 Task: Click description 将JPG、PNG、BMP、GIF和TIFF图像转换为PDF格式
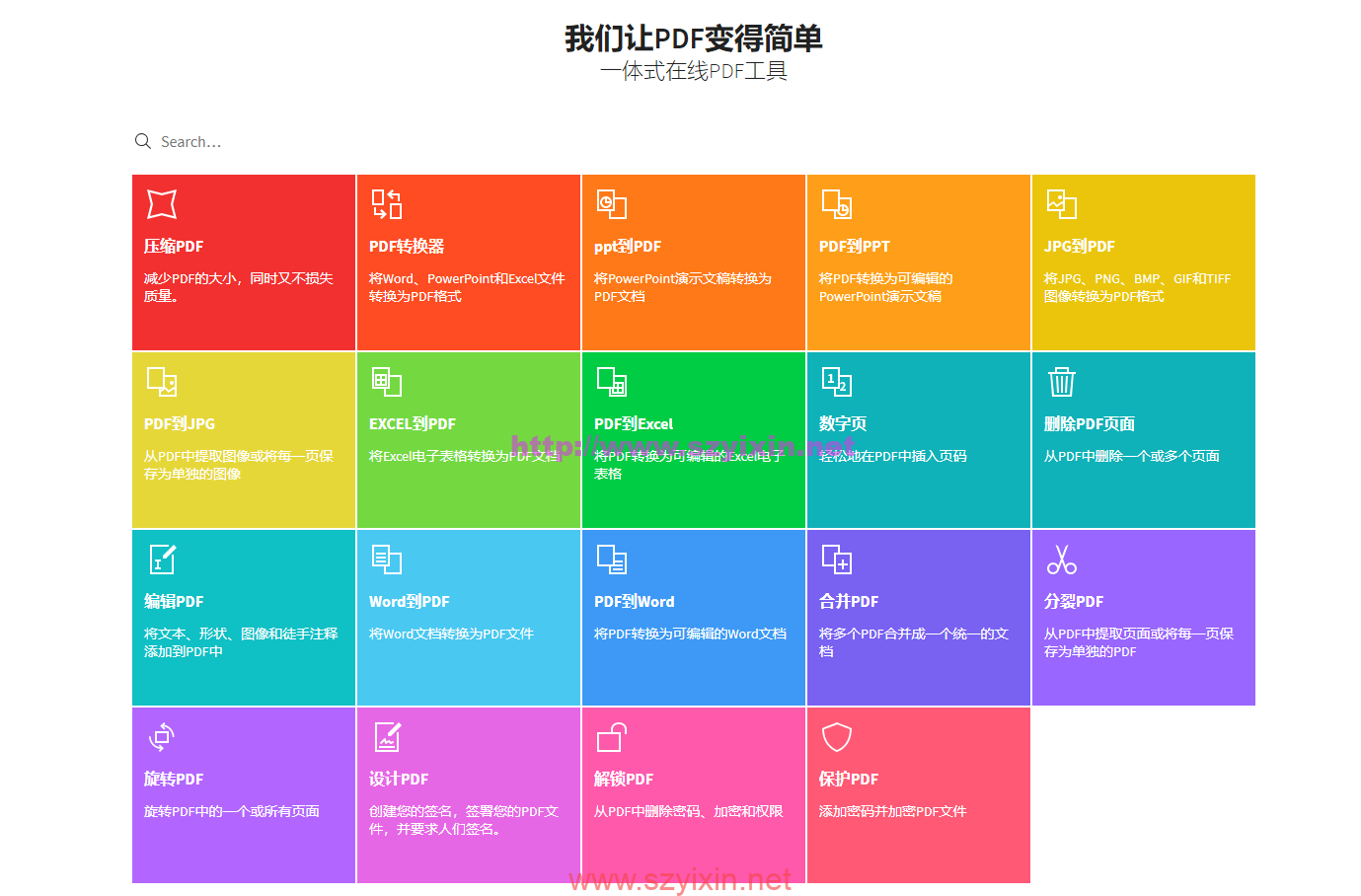coord(1138,287)
